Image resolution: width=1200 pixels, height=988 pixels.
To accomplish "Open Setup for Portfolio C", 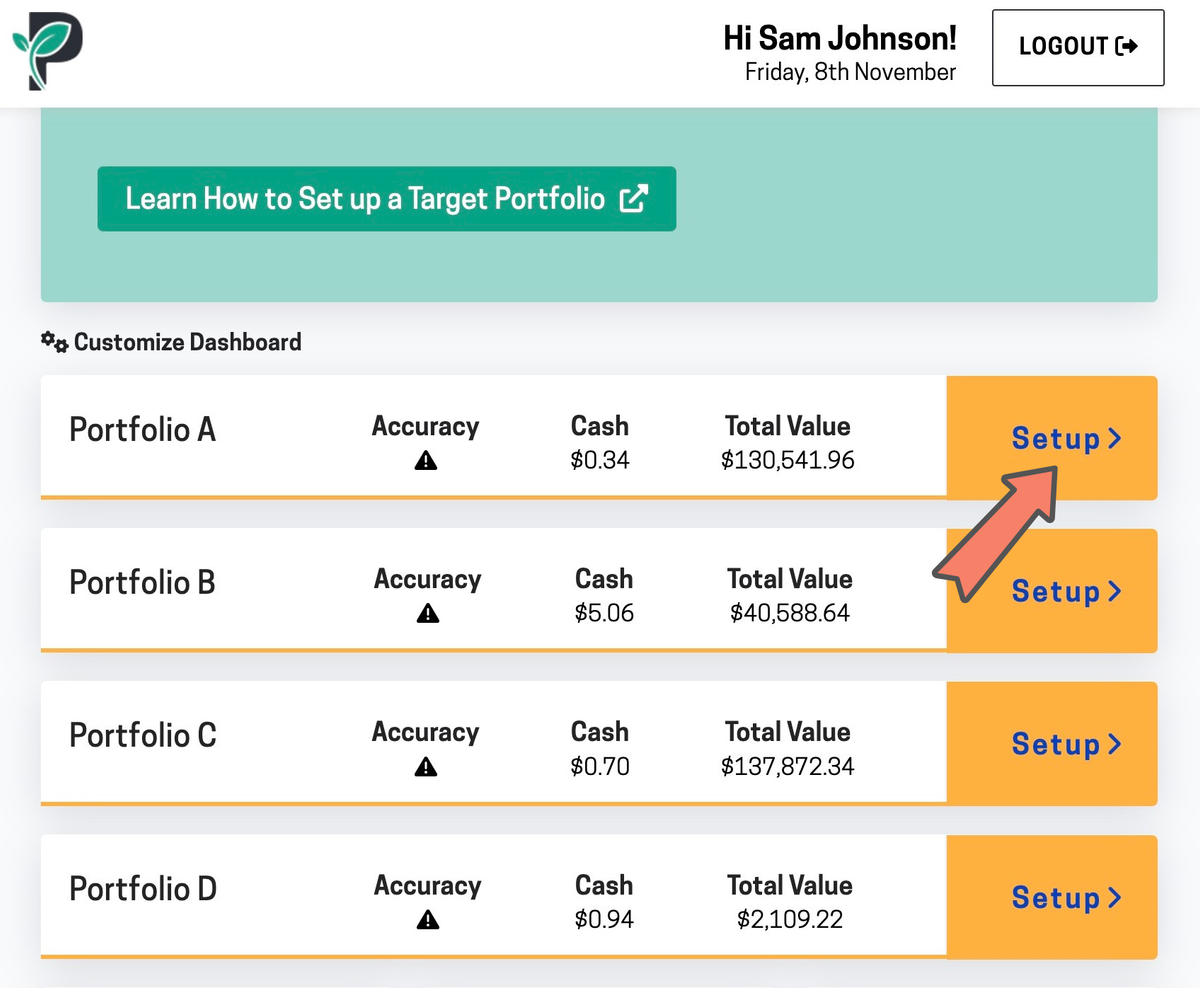I will coord(1066,744).
